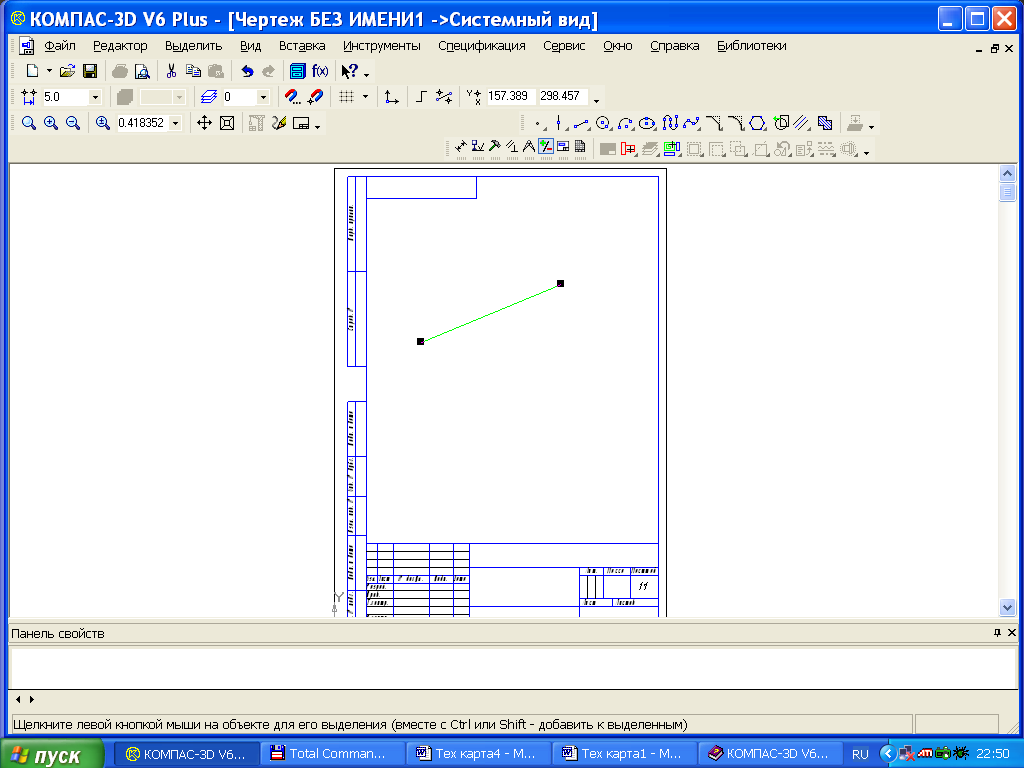Open the Инструменты menu
Screen dimensions: 1024x768
(382, 46)
